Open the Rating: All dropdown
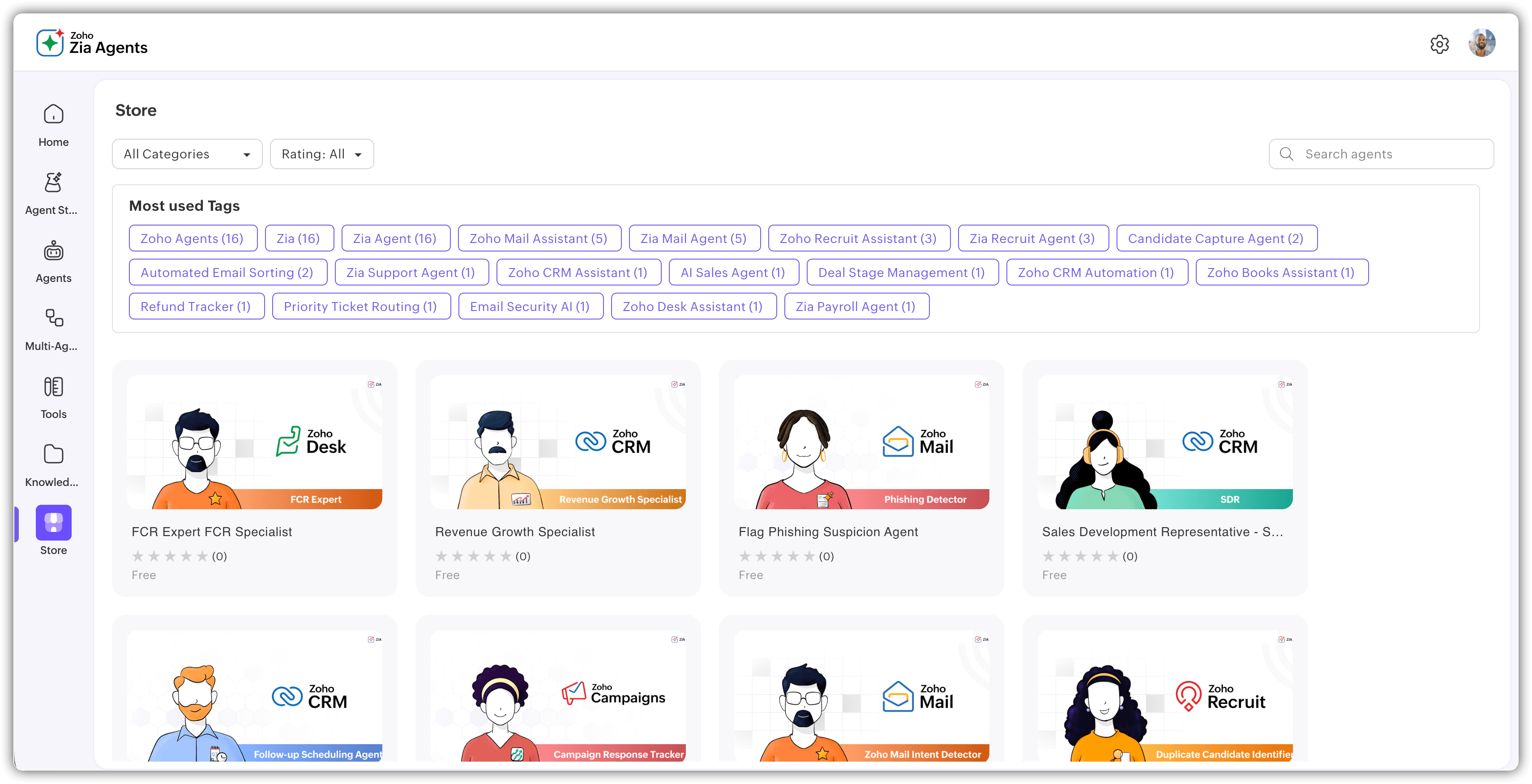This screenshot has height=784, width=1532. [x=322, y=154]
